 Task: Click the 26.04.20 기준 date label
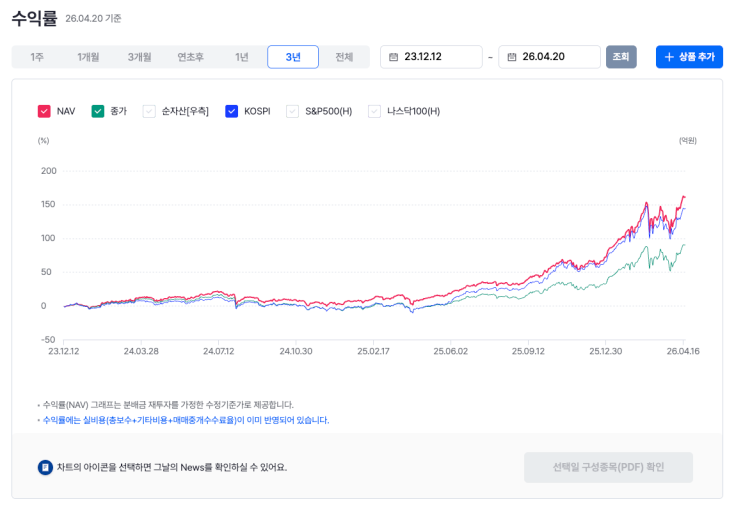(93, 18)
